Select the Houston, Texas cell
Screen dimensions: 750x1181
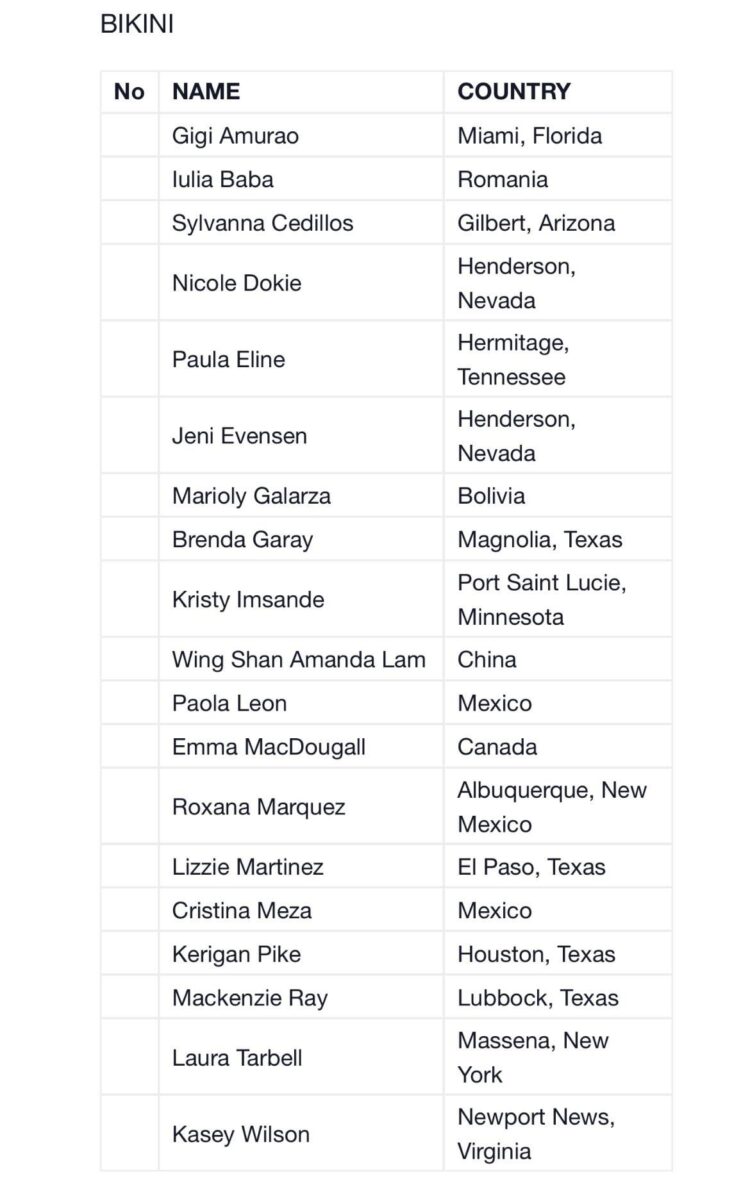pyautogui.click(x=536, y=954)
